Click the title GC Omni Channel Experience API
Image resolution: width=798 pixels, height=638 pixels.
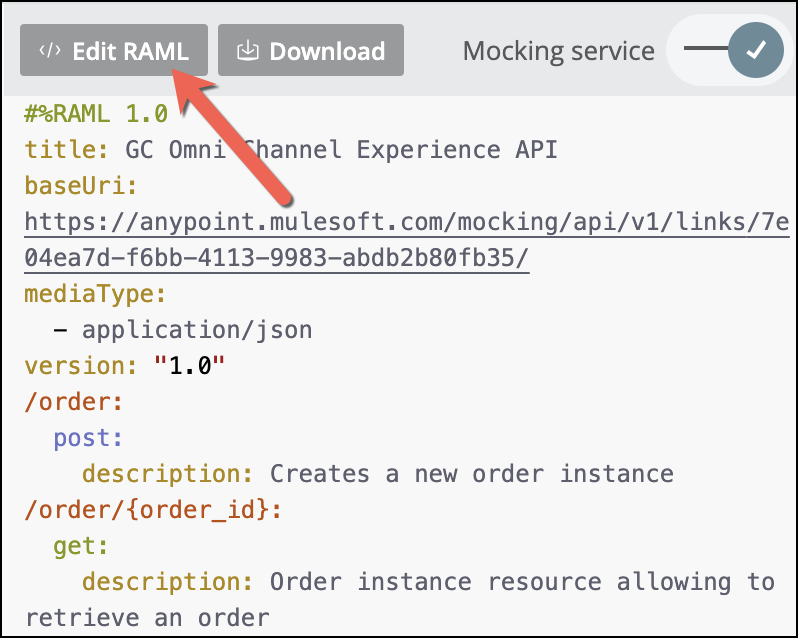click(x=341, y=149)
